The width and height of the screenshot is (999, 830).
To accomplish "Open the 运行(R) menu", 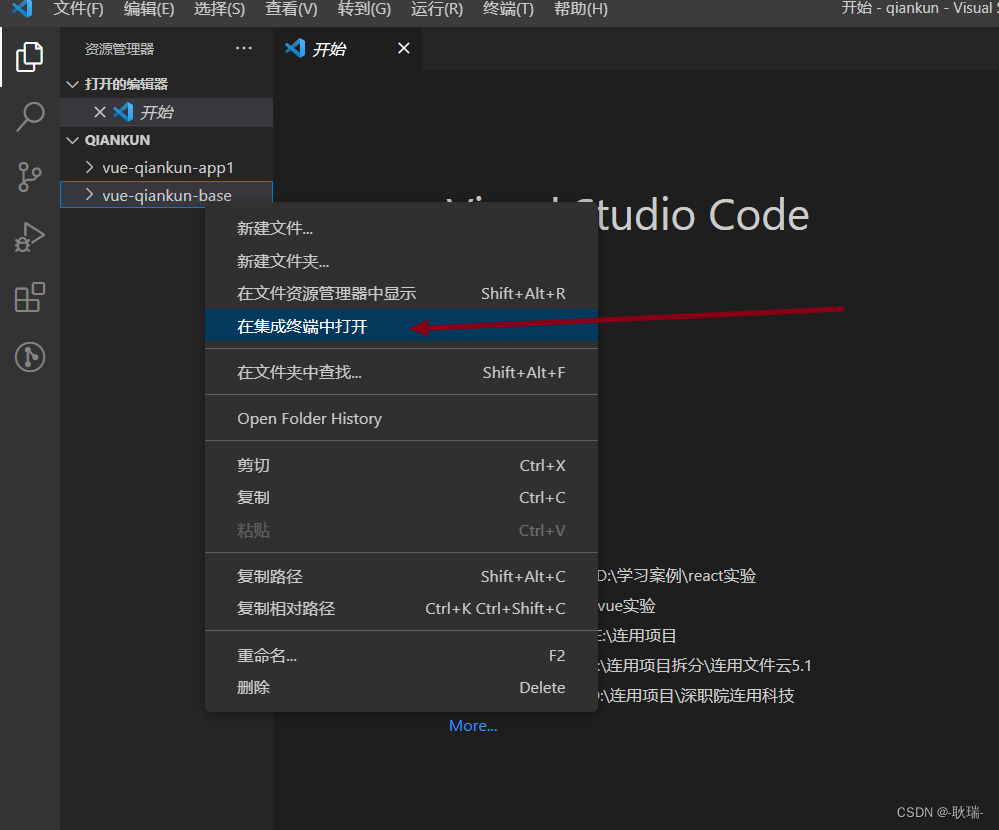I will (x=437, y=9).
